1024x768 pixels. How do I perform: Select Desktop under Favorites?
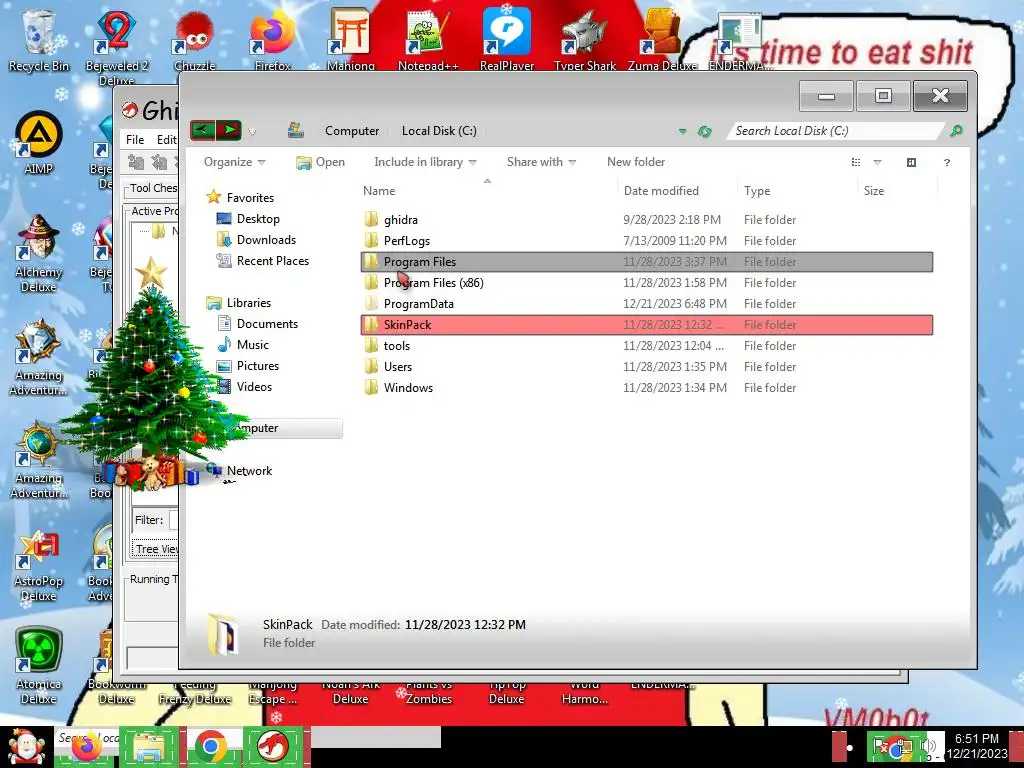click(x=258, y=219)
